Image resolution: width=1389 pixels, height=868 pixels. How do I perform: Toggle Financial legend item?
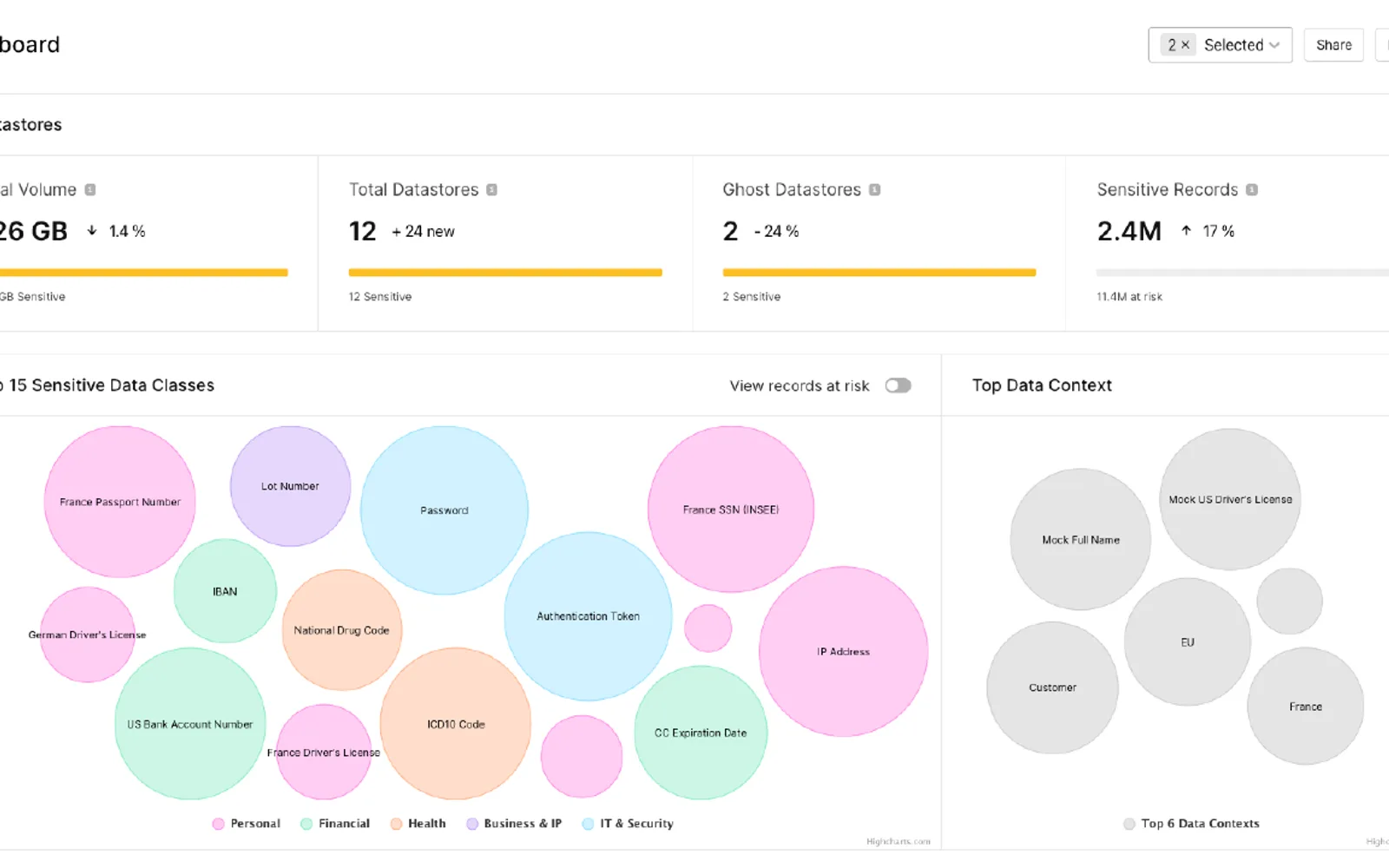335,824
